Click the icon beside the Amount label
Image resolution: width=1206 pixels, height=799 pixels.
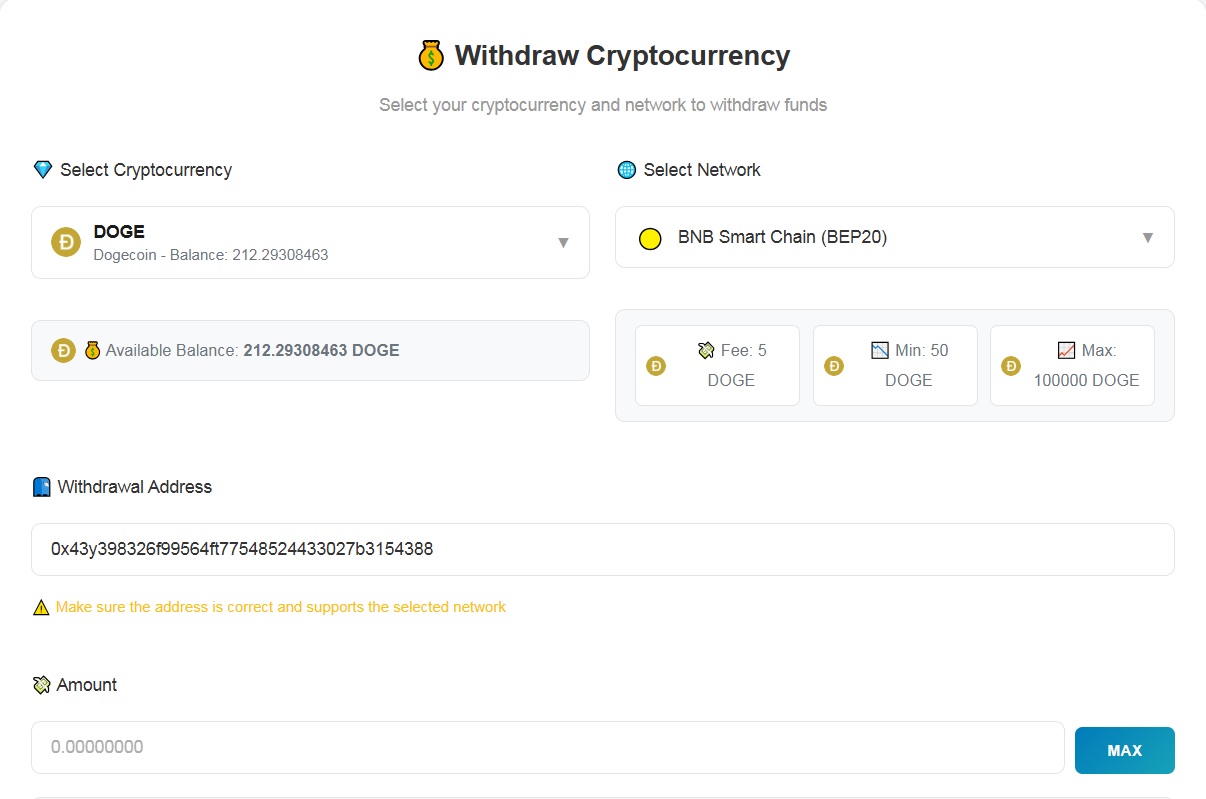(x=41, y=685)
